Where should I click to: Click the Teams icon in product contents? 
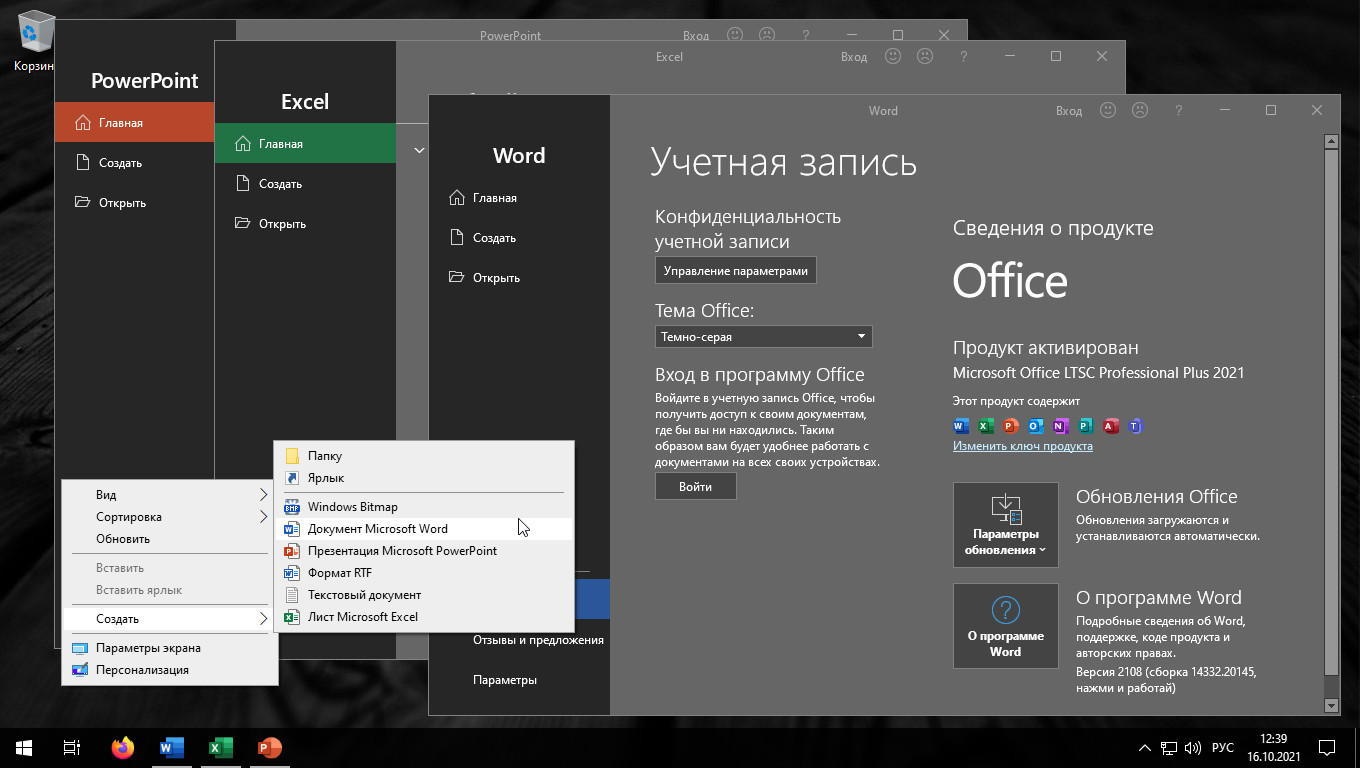[1135, 426]
